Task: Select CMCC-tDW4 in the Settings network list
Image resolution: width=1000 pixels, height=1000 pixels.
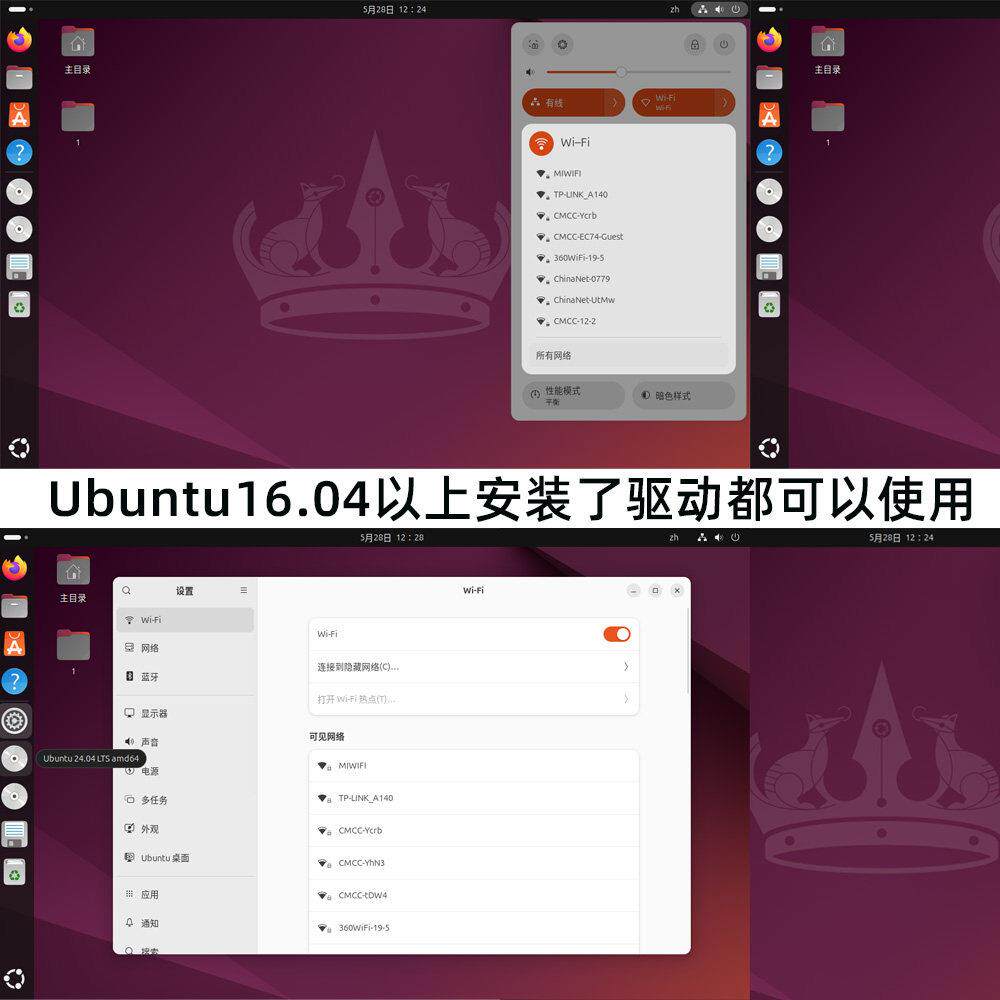Action: point(474,895)
